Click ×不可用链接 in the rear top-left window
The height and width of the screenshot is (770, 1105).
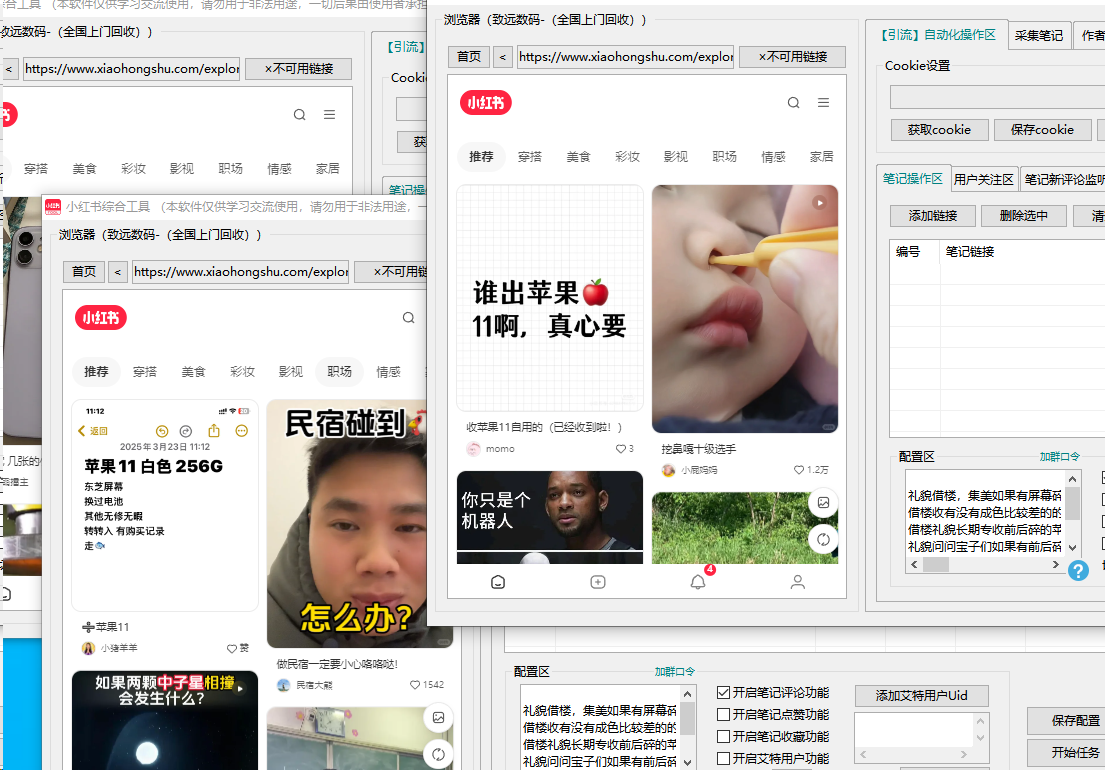298,68
